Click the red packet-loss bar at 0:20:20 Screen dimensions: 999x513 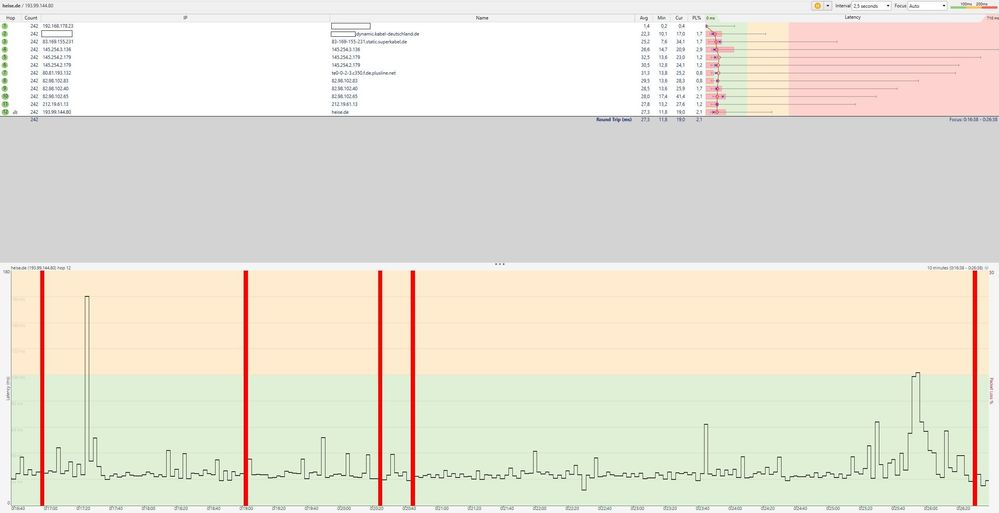(x=380, y=387)
